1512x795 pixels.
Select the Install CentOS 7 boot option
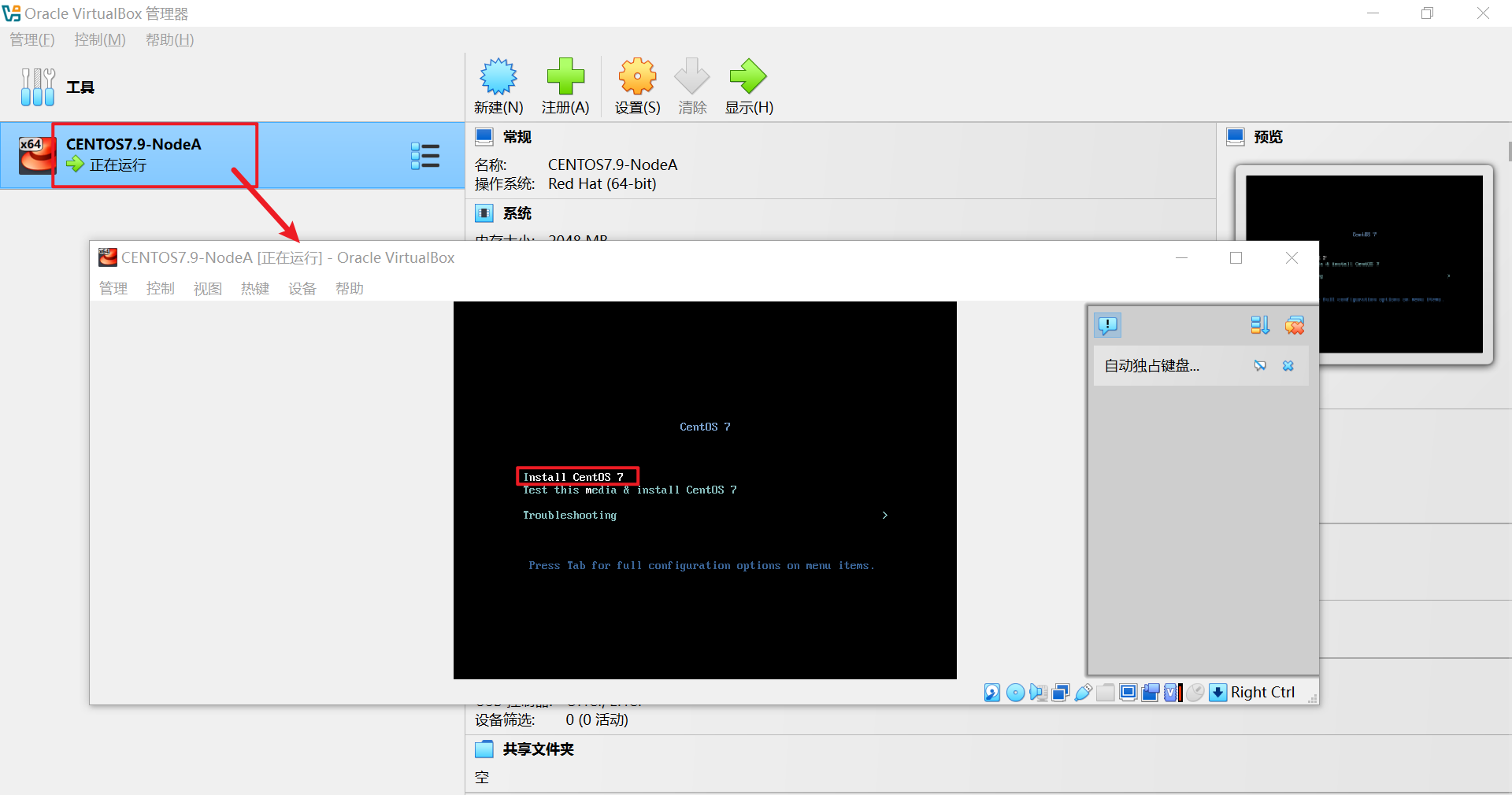pyautogui.click(x=573, y=477)
